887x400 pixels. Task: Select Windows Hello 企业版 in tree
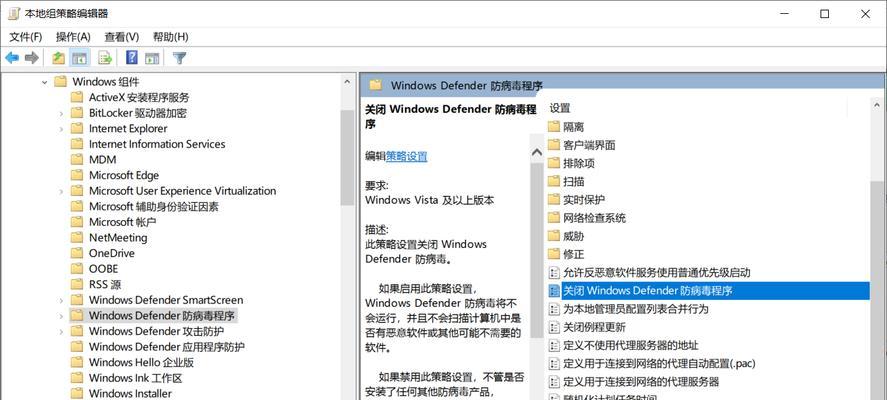click(141, 362)
